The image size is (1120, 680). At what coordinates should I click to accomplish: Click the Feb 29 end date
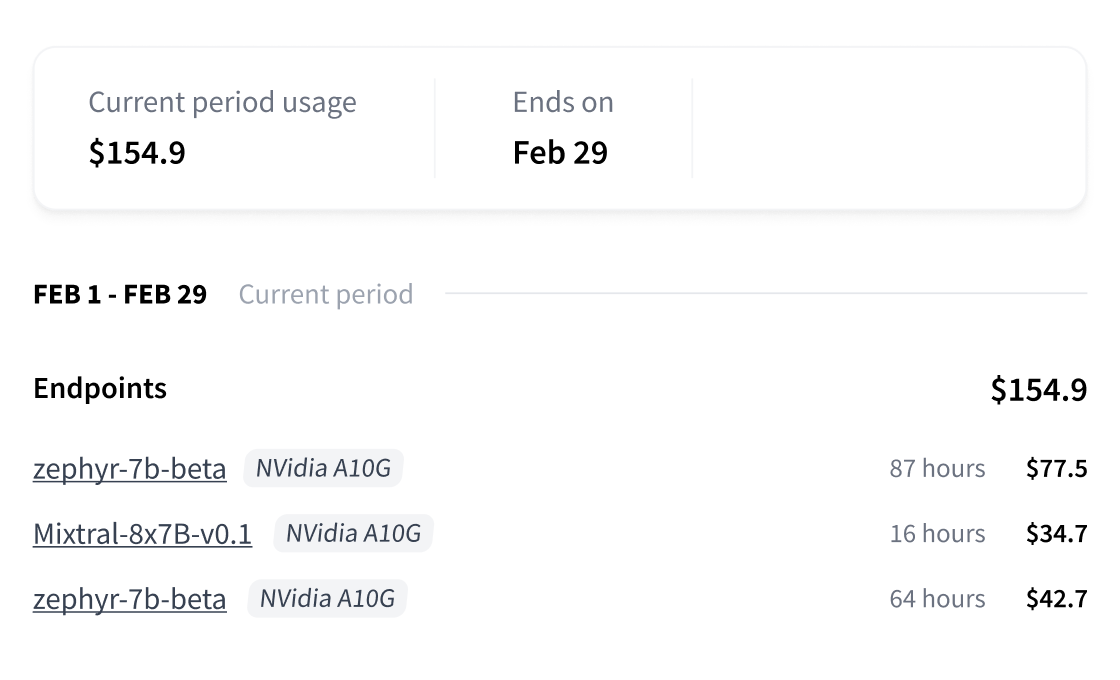click(x=560, y=152)
